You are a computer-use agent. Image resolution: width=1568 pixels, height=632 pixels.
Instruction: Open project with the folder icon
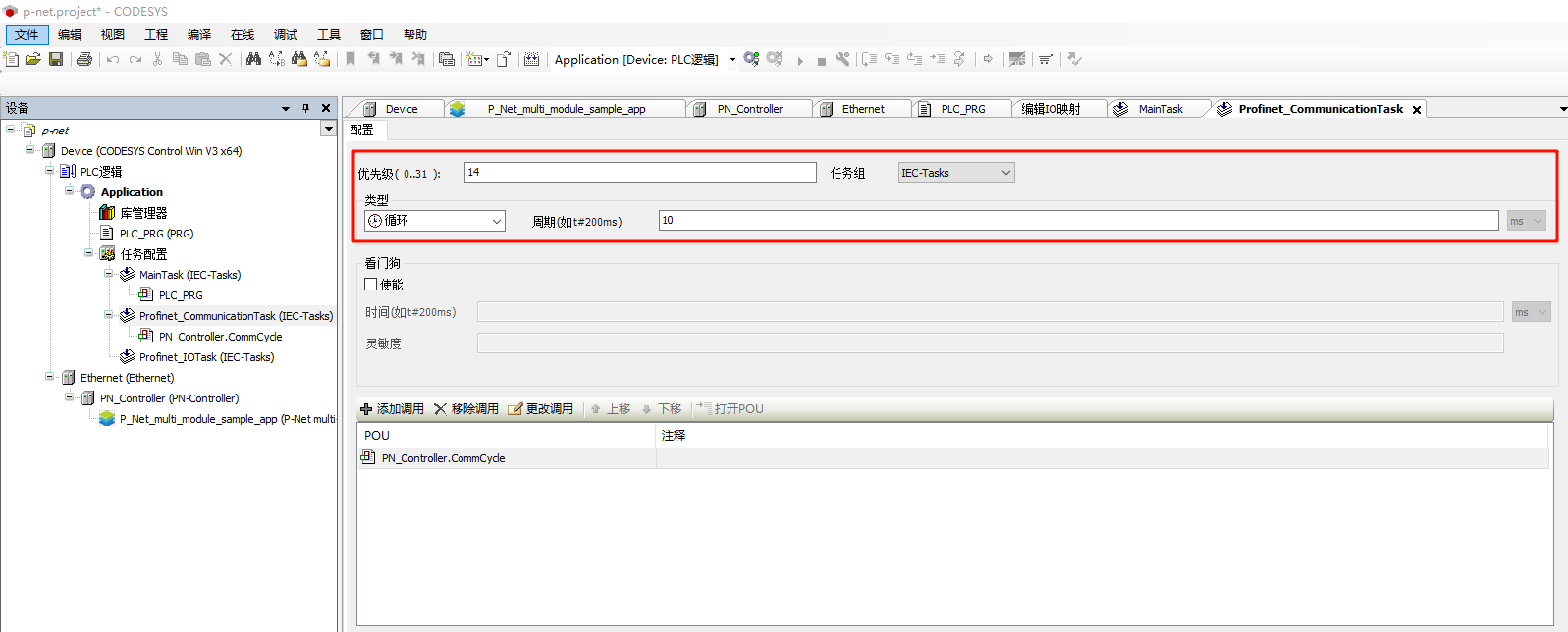33,59
